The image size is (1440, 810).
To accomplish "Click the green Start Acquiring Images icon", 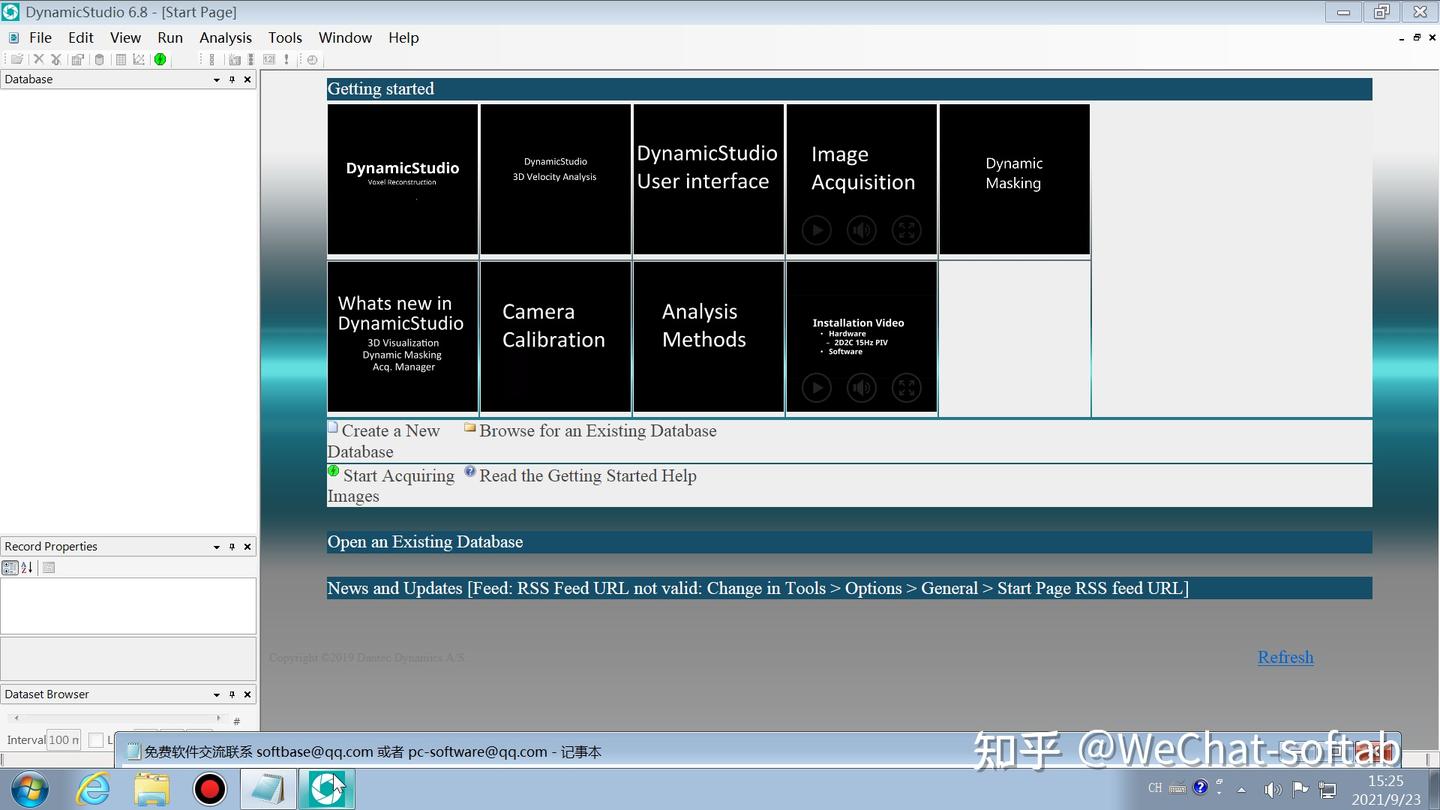I will coord(334,471).
